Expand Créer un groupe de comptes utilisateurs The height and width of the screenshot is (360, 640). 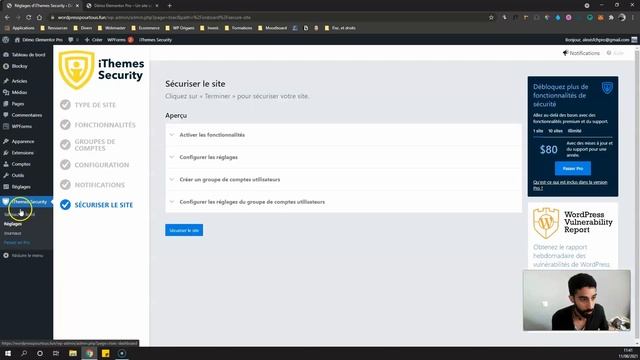(x=343, y=180)
